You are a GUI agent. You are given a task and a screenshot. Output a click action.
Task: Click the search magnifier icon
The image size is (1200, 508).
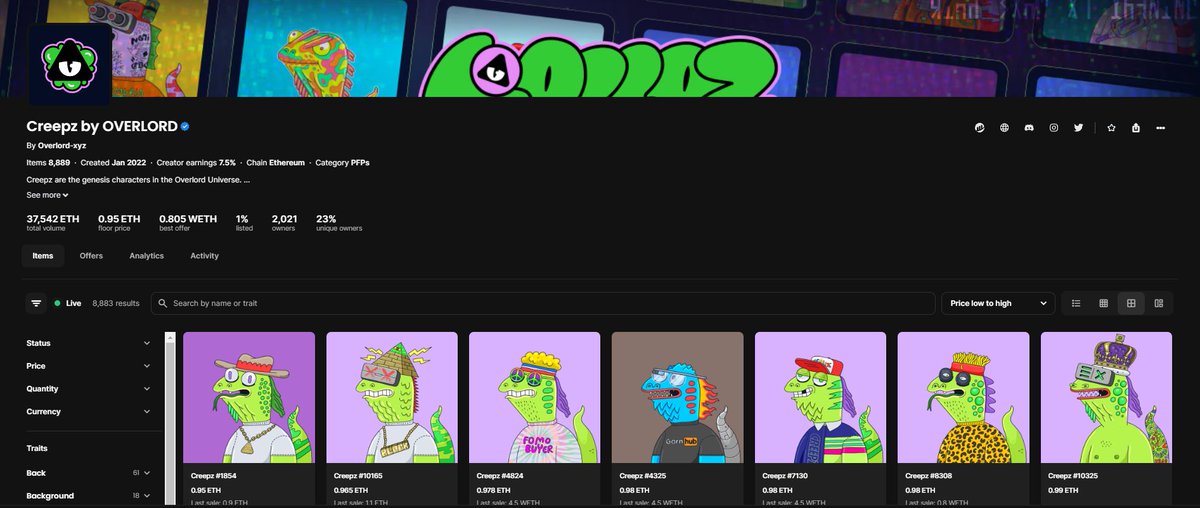(163, 303)
